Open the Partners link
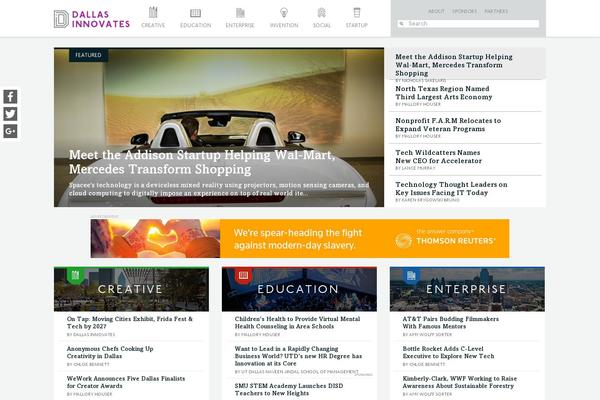This screenshot has height=400, width=600. coord(496,11)
